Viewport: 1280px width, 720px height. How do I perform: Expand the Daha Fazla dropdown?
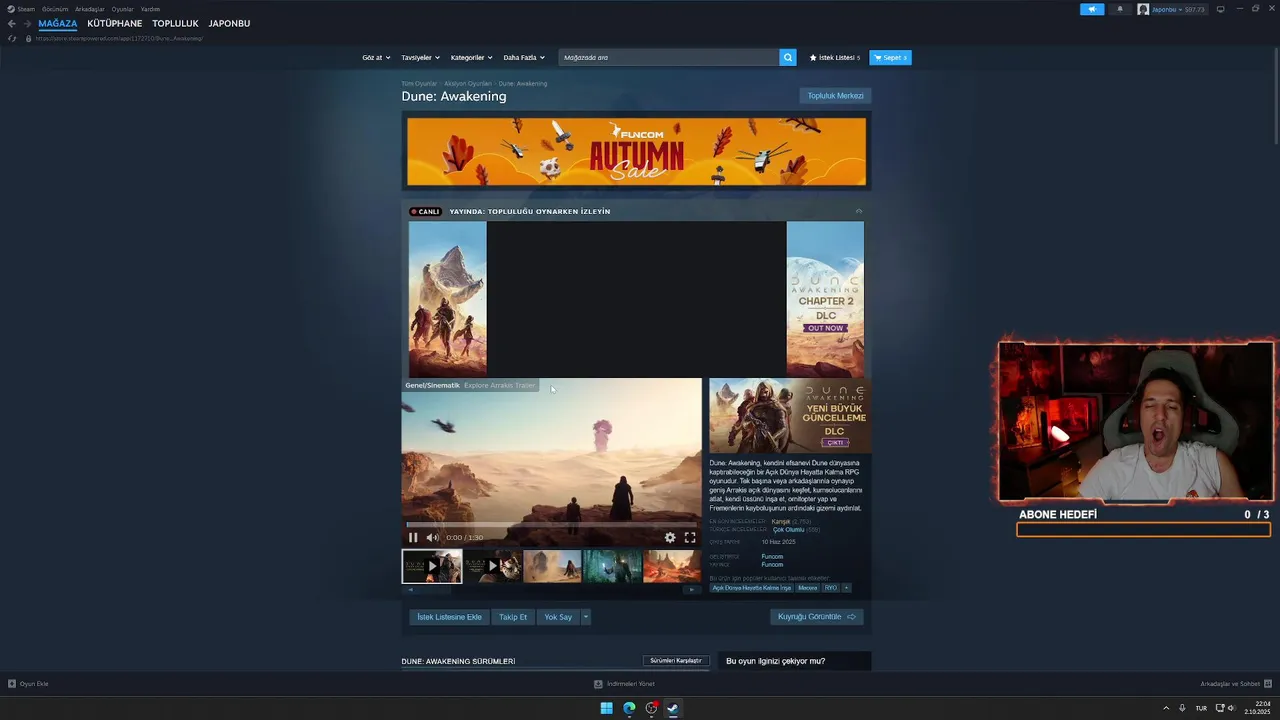click(x=524, y=57)
